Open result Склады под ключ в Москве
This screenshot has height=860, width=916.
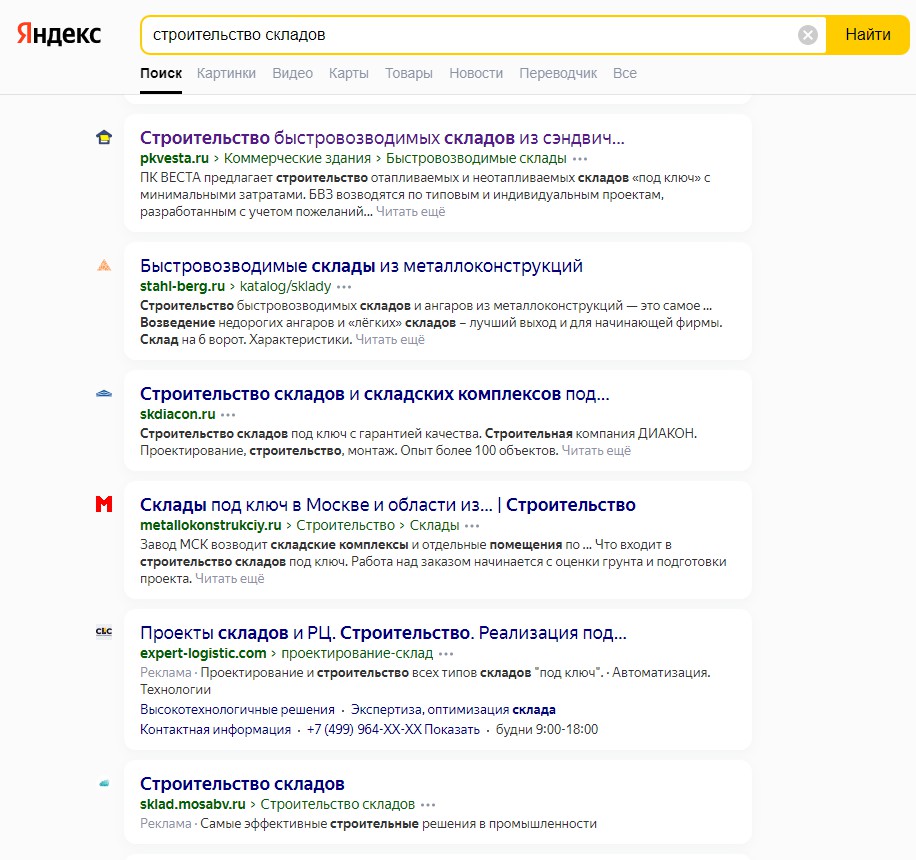[387, 504]
